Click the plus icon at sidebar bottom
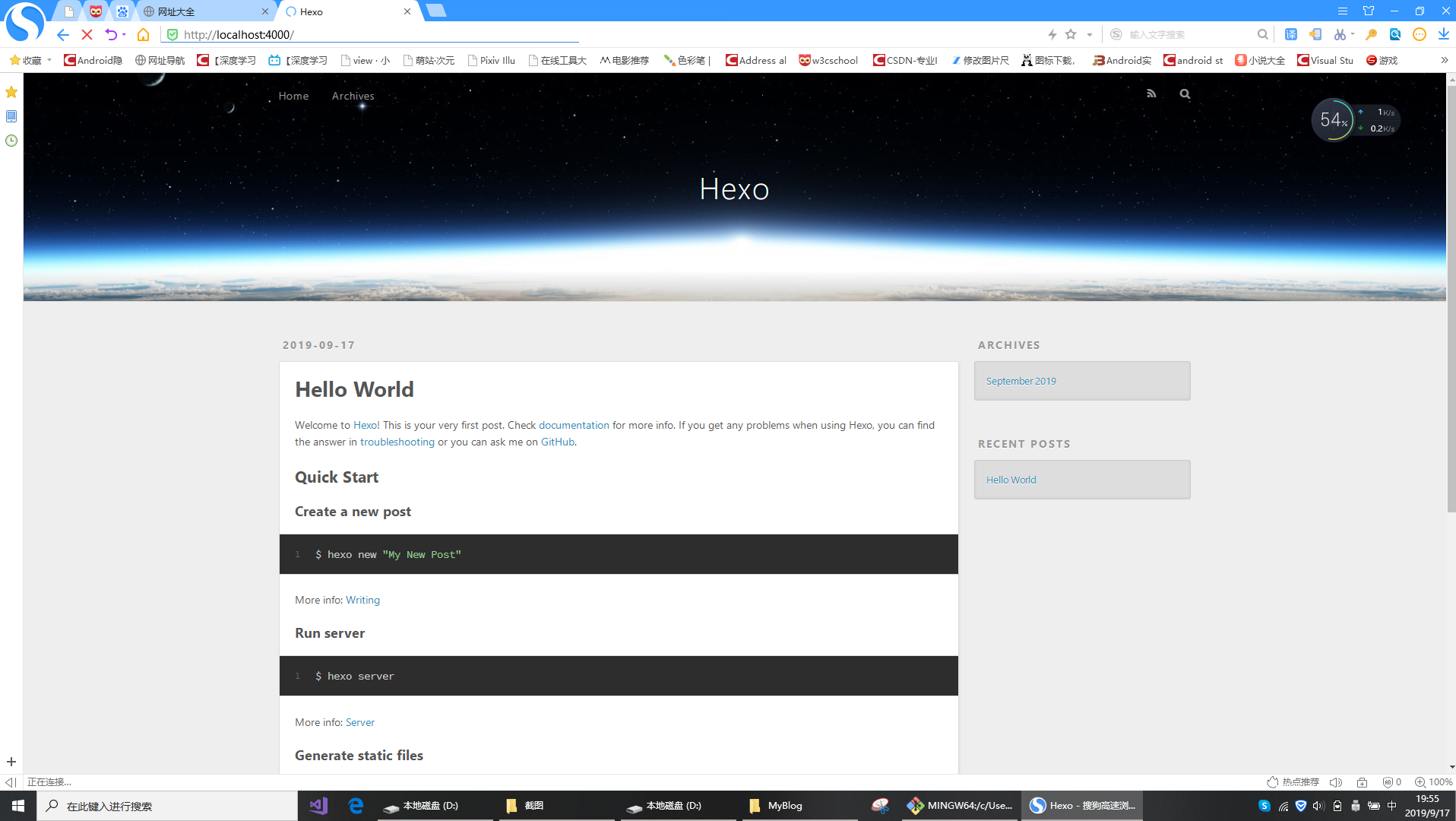The image size is (1456, 821). tap(11, 762)
